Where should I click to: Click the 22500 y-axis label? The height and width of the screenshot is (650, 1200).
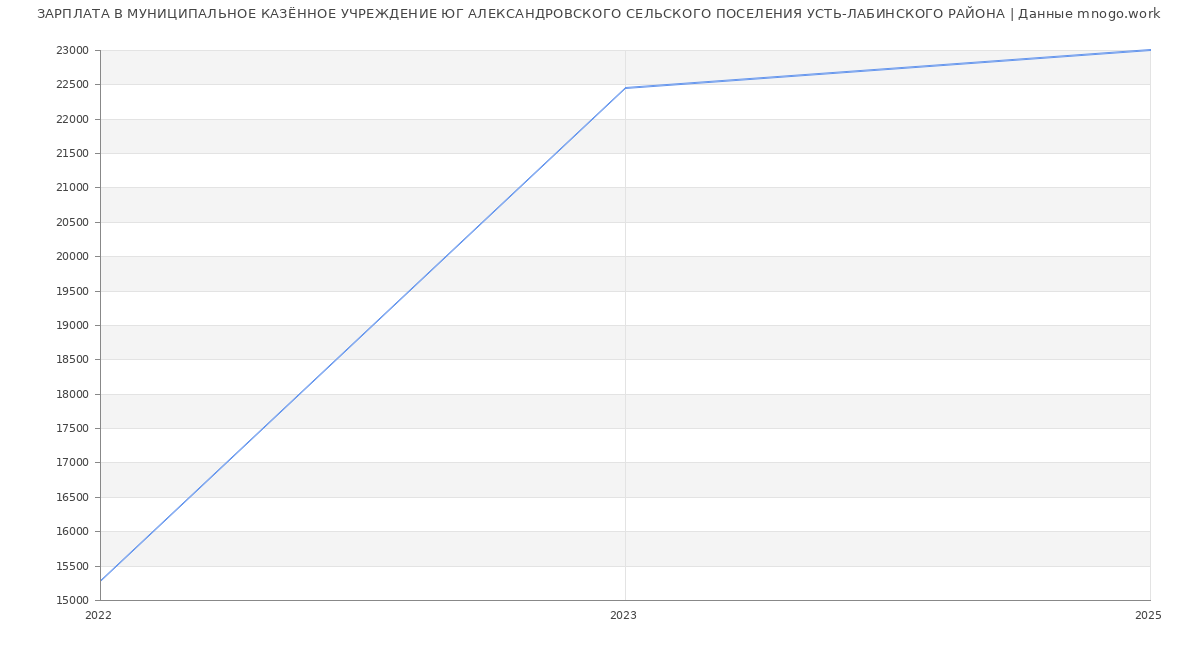point(73,85)
